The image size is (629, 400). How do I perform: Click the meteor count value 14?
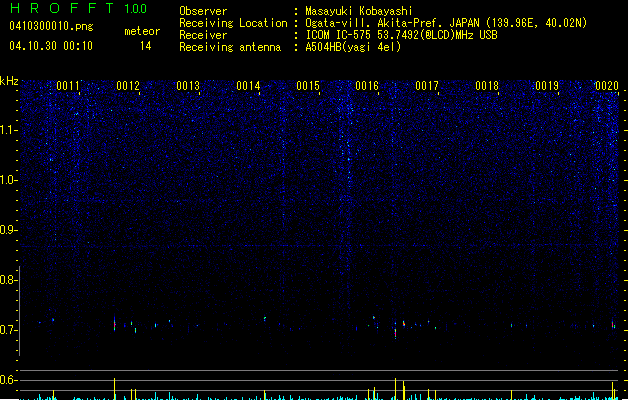pos(146,46)
